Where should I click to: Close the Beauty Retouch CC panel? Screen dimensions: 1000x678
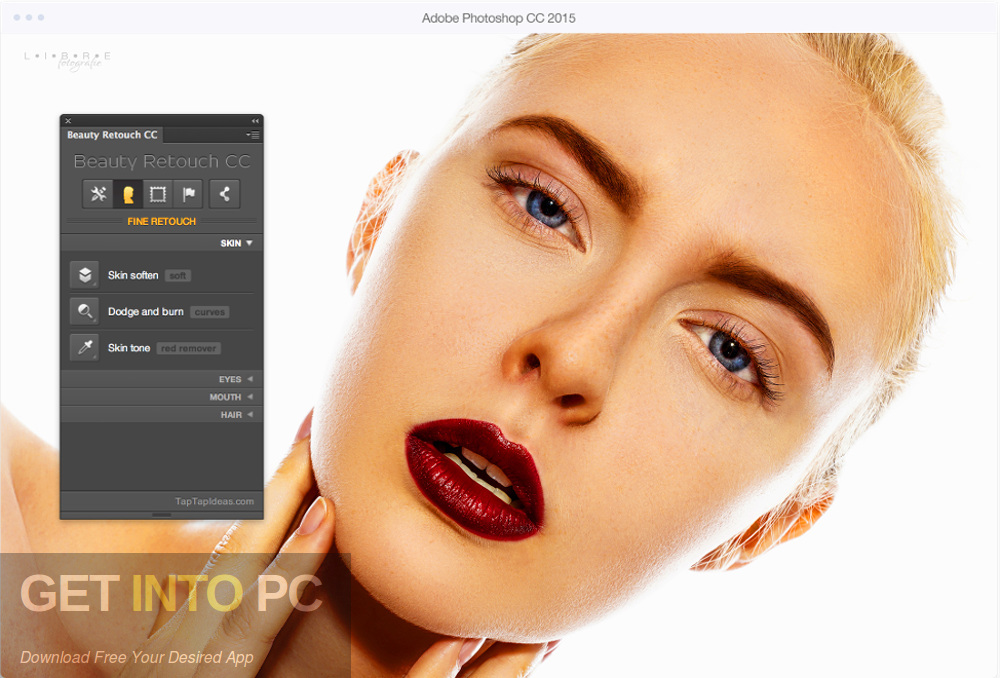click(68, 121)
